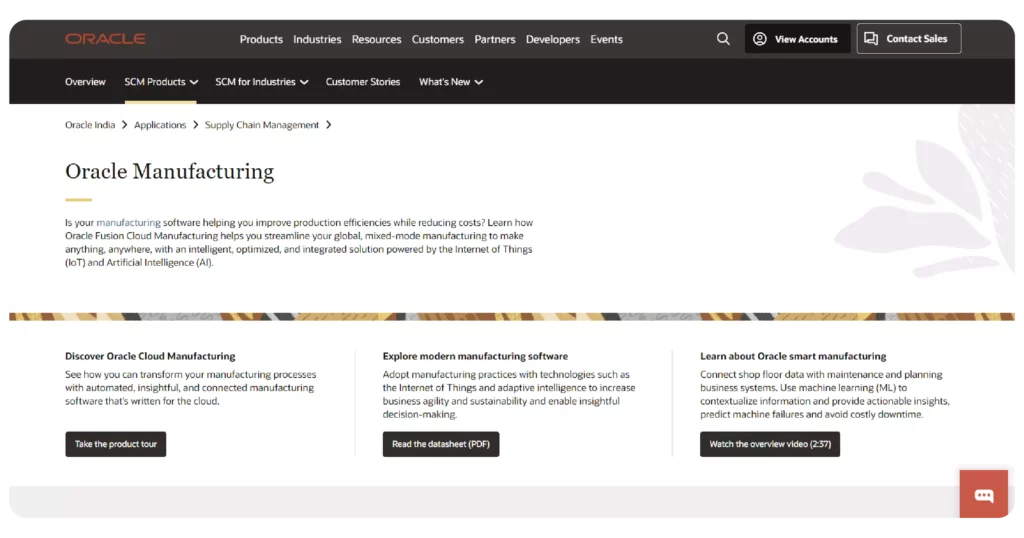Open the Partners menu
Screen dimensions: 1024x538
click(494, 39)
